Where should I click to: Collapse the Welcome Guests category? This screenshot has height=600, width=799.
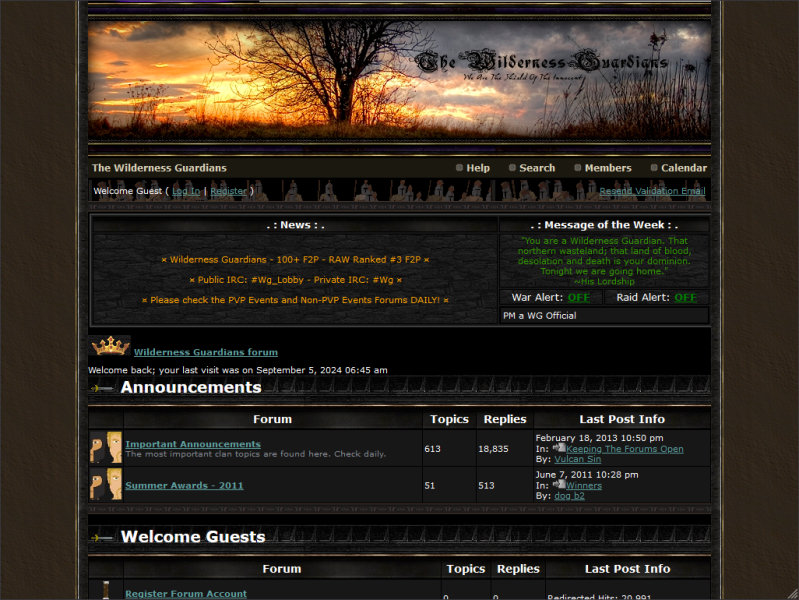click(x=193, y=537)
